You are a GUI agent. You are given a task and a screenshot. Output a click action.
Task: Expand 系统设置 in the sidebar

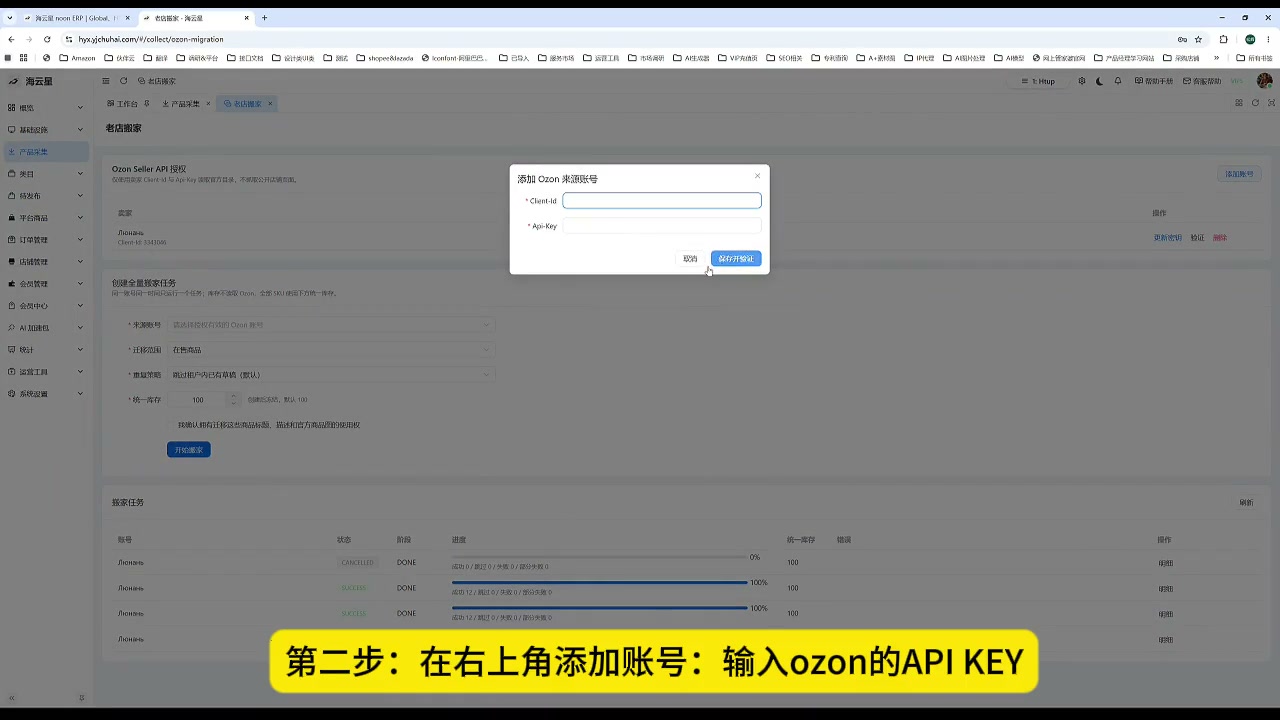[45, 394]
